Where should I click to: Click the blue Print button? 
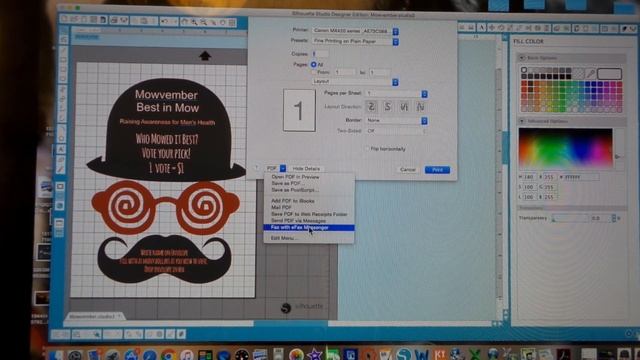coord(437,169)
